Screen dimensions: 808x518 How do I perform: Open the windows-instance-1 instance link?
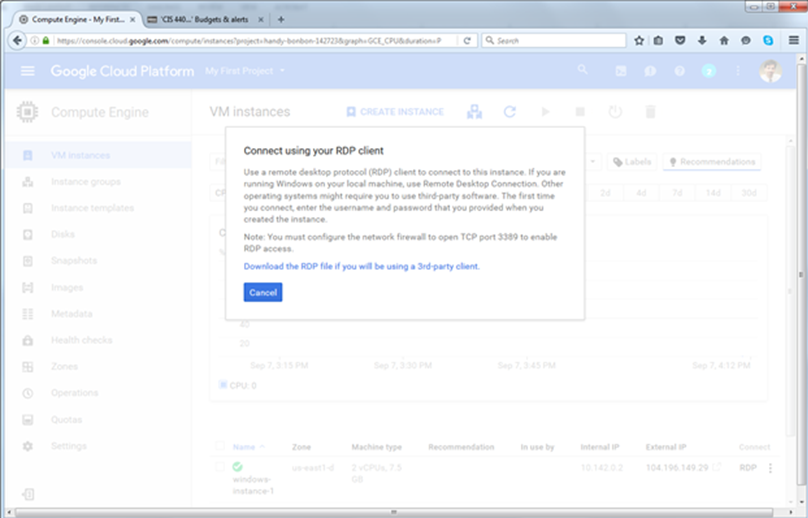pyautogui.click(x=252, y=485)
